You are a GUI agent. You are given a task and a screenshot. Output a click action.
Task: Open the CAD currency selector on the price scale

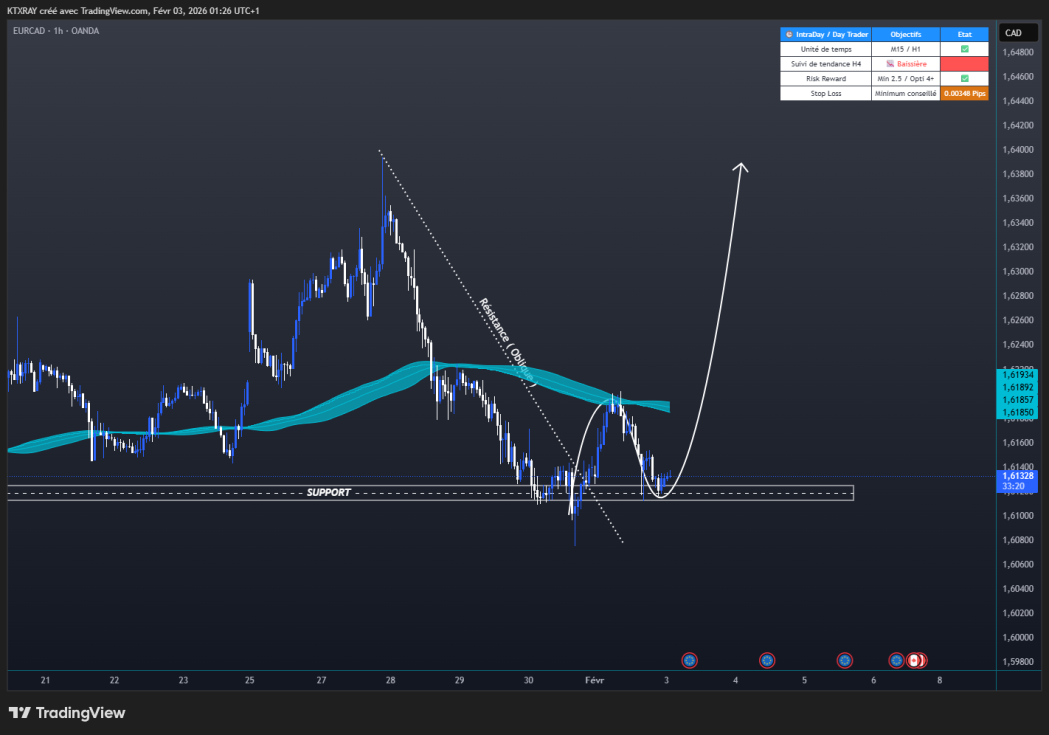(x=1018, y=31)
